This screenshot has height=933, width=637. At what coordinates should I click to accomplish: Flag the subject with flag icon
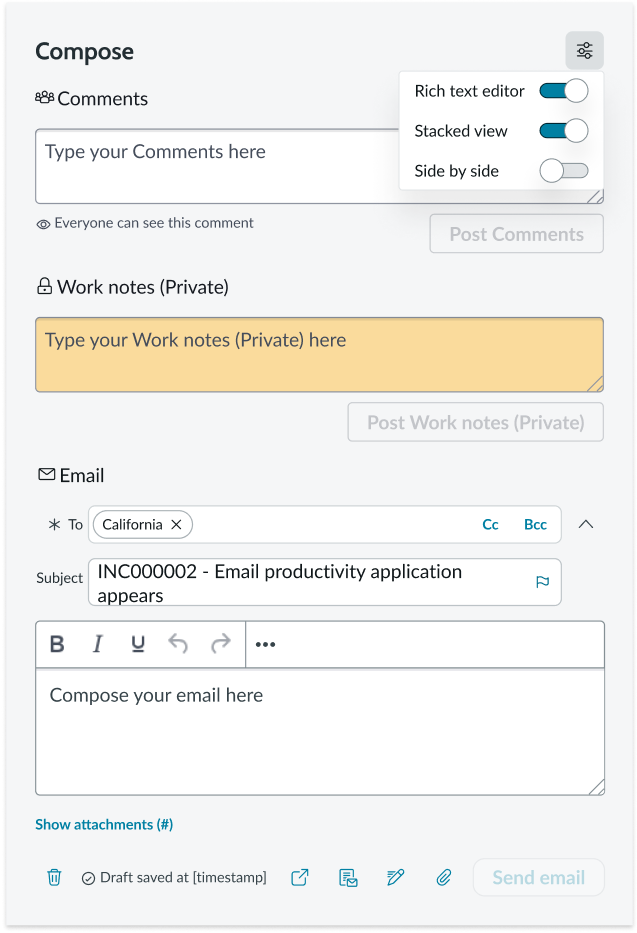point(542,582)
